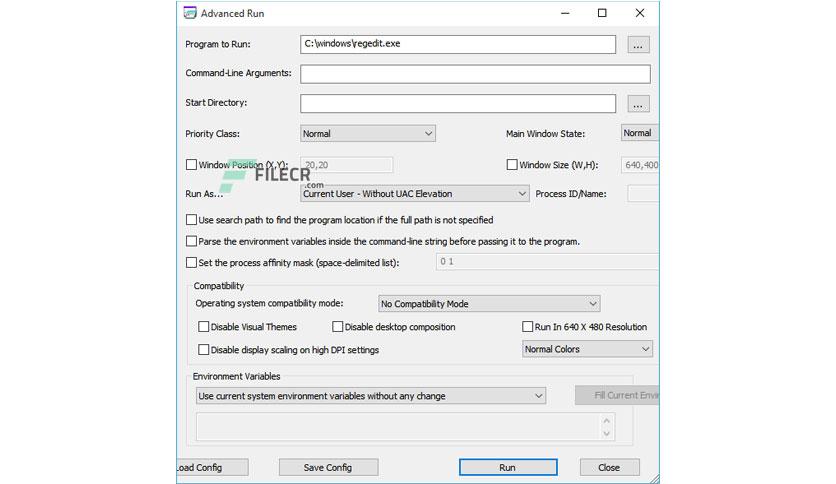Browse for the program to run
Image resolution: width=836 pixels, height=484 pixels.
(638, 45)
